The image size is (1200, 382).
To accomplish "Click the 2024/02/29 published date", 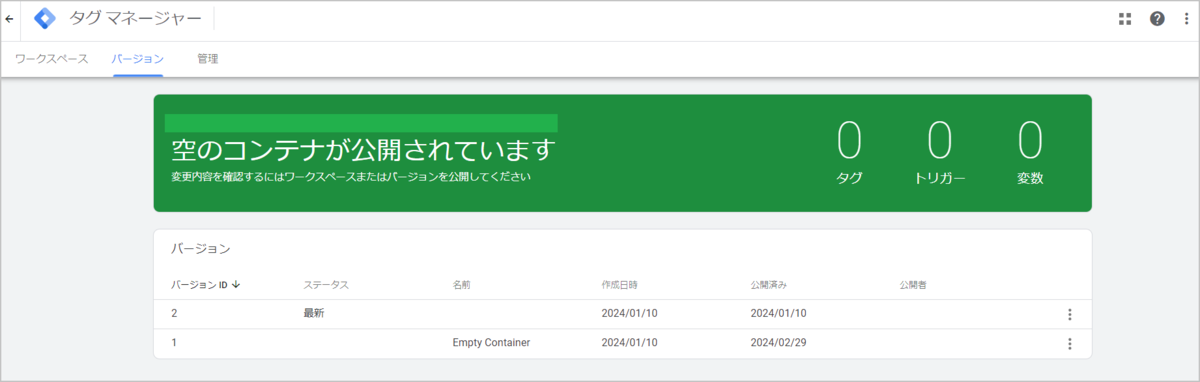I will coord(778,343).
